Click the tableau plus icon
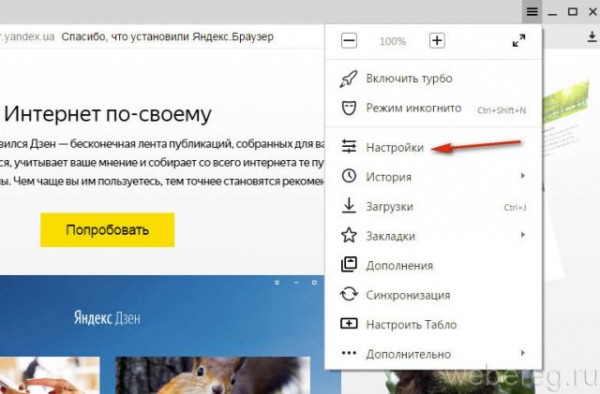 pyautogui.click(x=349, y=324)
